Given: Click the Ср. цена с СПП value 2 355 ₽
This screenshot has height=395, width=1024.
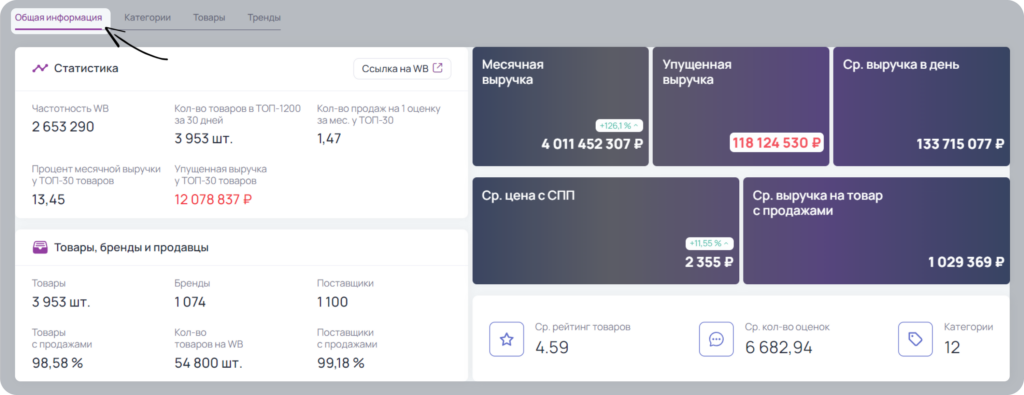Looking at the screenshot, I should (x=709, y=262).
